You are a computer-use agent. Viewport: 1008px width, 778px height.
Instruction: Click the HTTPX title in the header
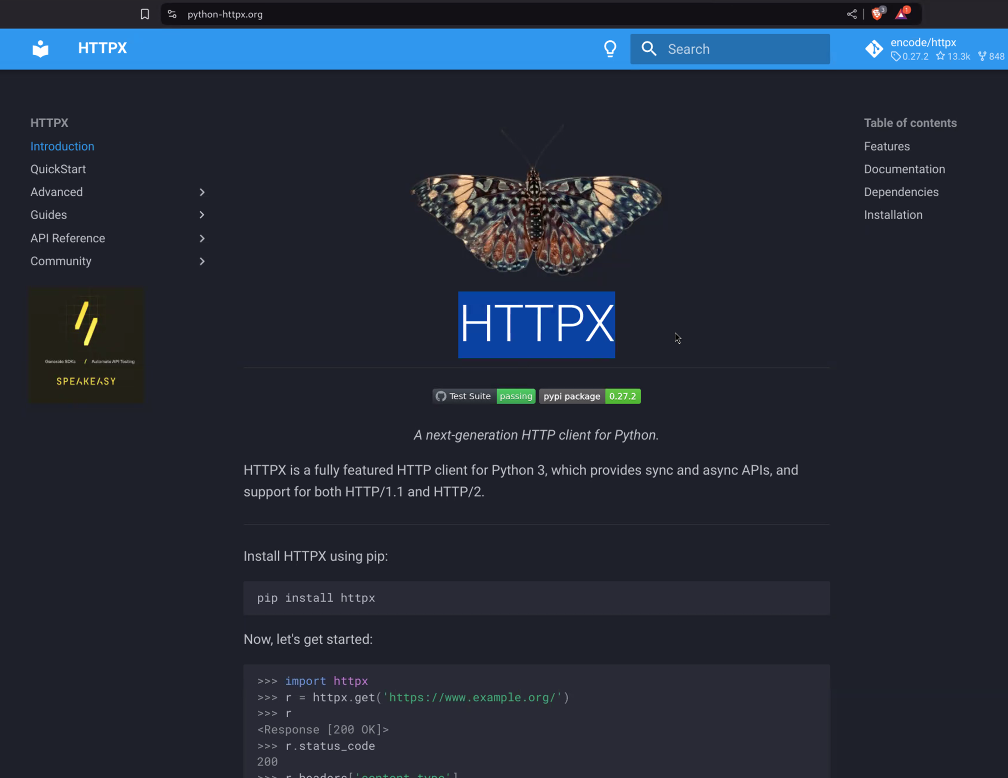102,48
